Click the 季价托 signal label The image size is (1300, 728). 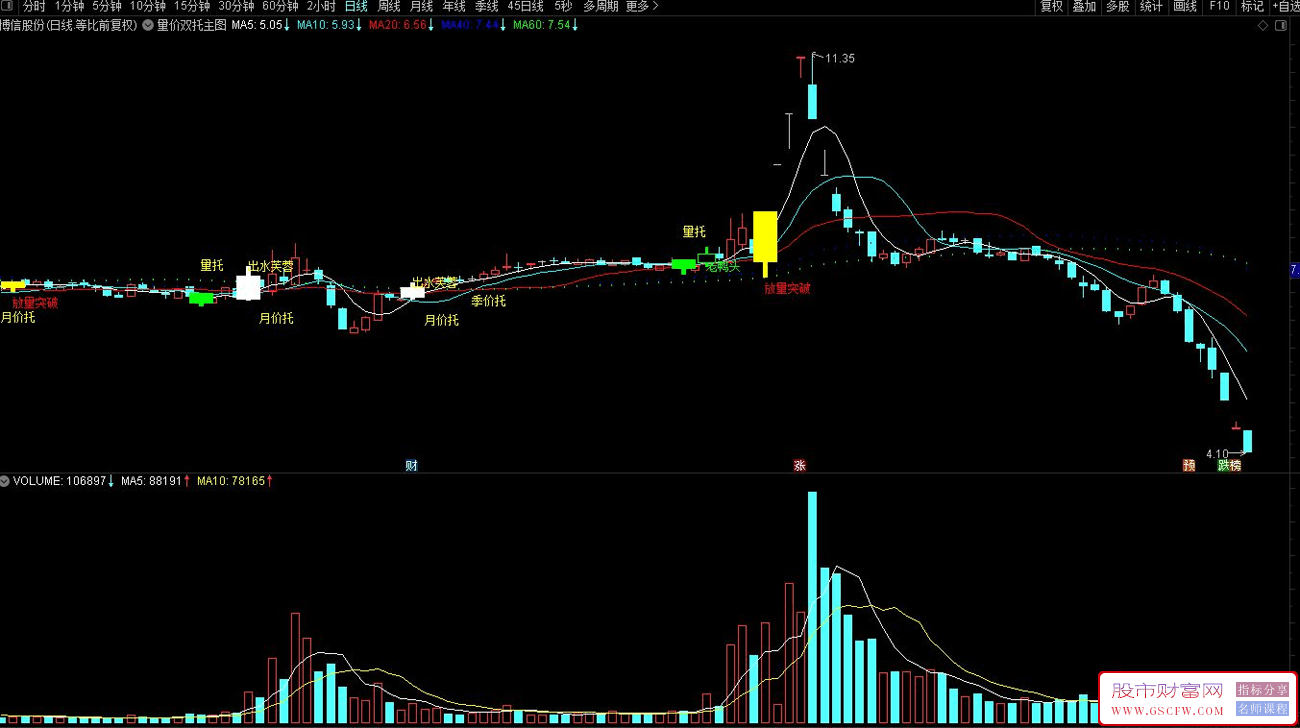tap(489, 301)
